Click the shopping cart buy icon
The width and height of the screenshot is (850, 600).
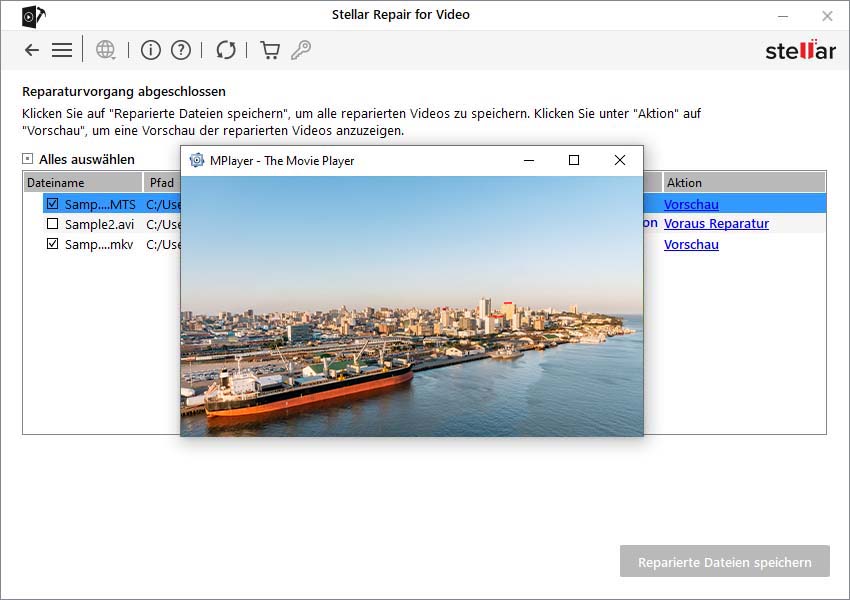[269, 50]
